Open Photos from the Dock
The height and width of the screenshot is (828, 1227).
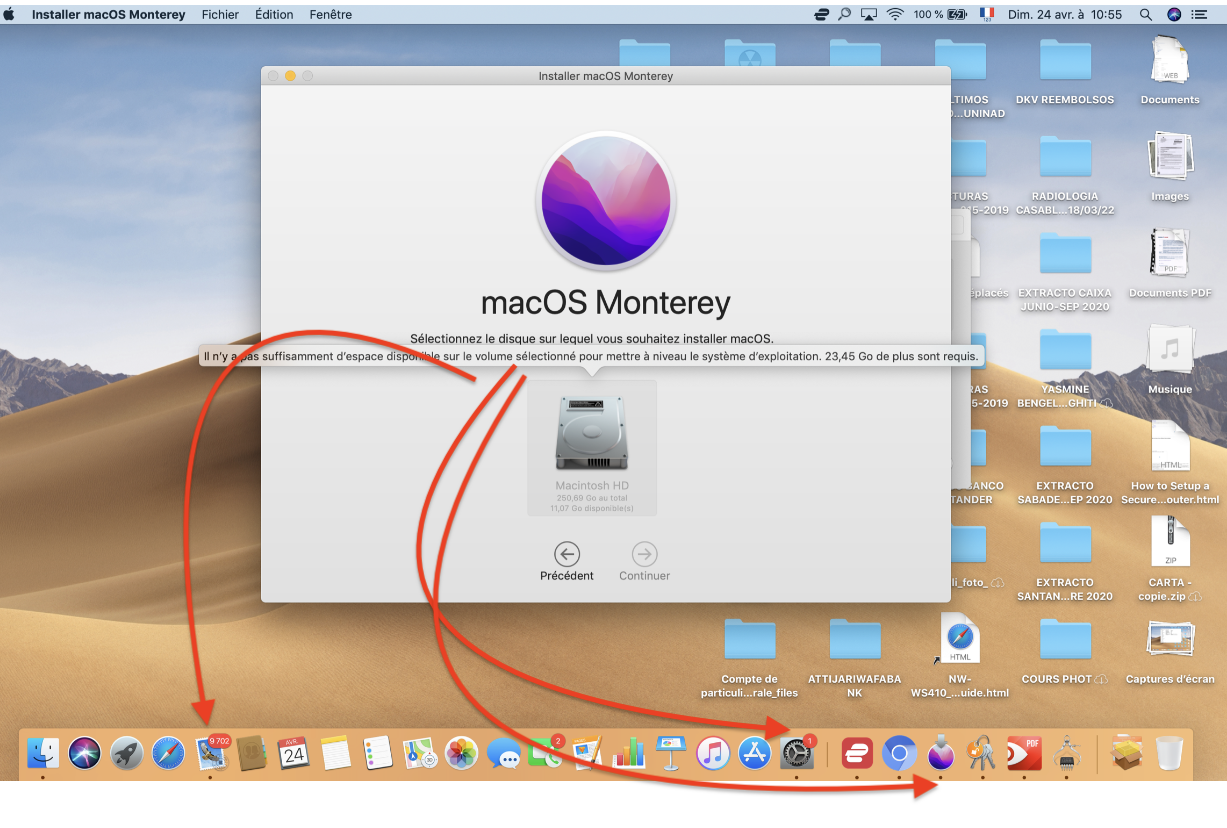(x=461, y=753)
